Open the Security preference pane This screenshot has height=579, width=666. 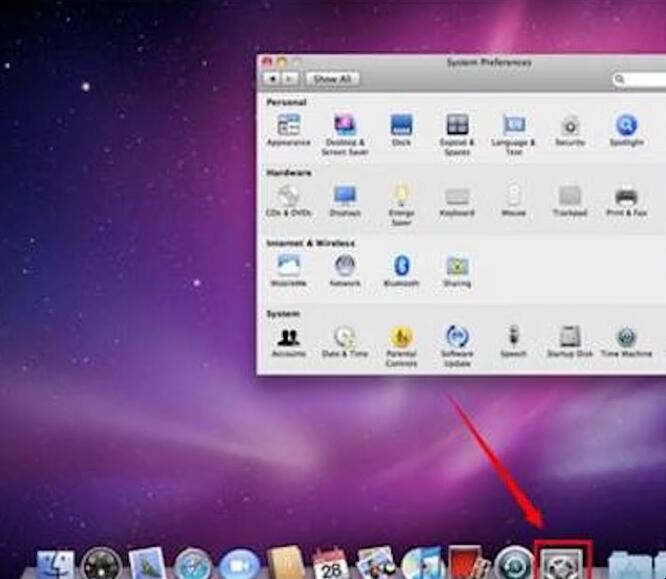(570, 127)
